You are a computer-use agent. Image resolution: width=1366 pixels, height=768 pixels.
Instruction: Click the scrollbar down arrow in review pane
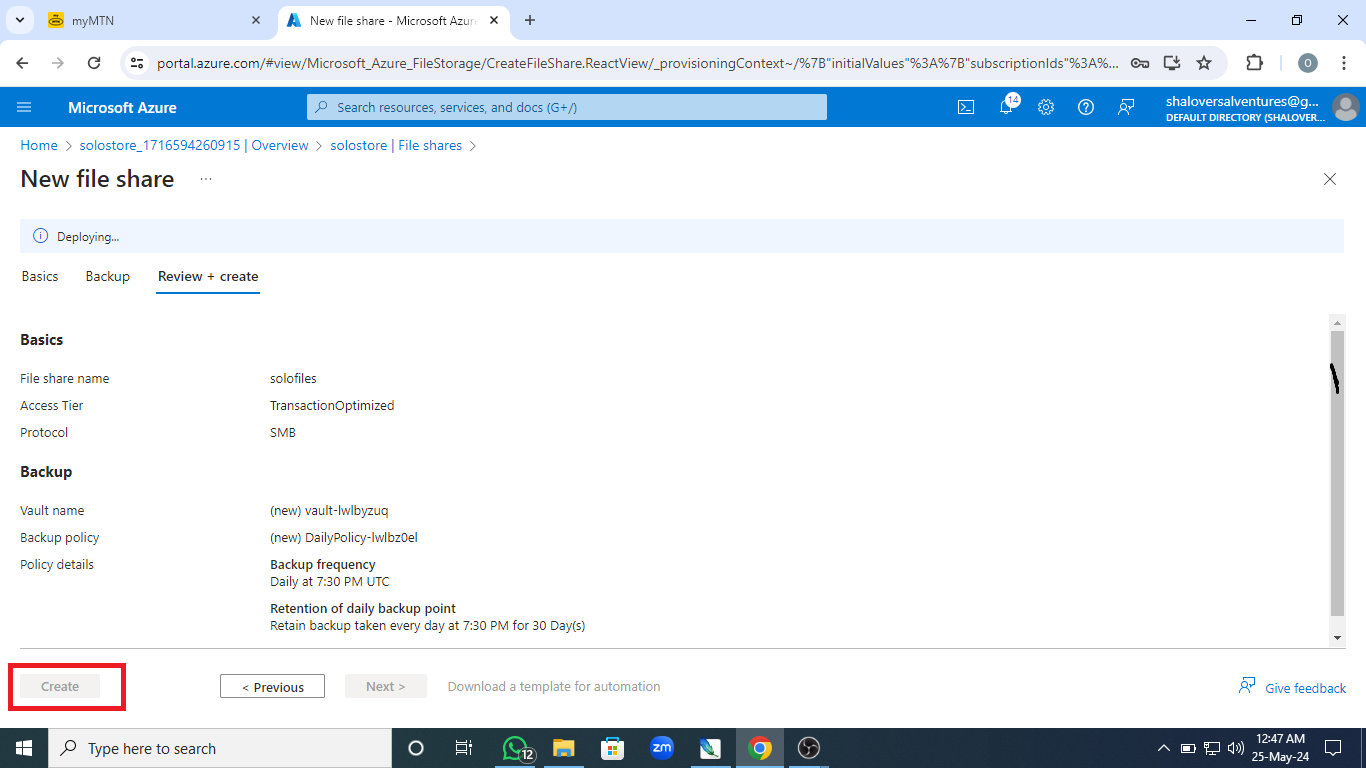click(1337, 638)
